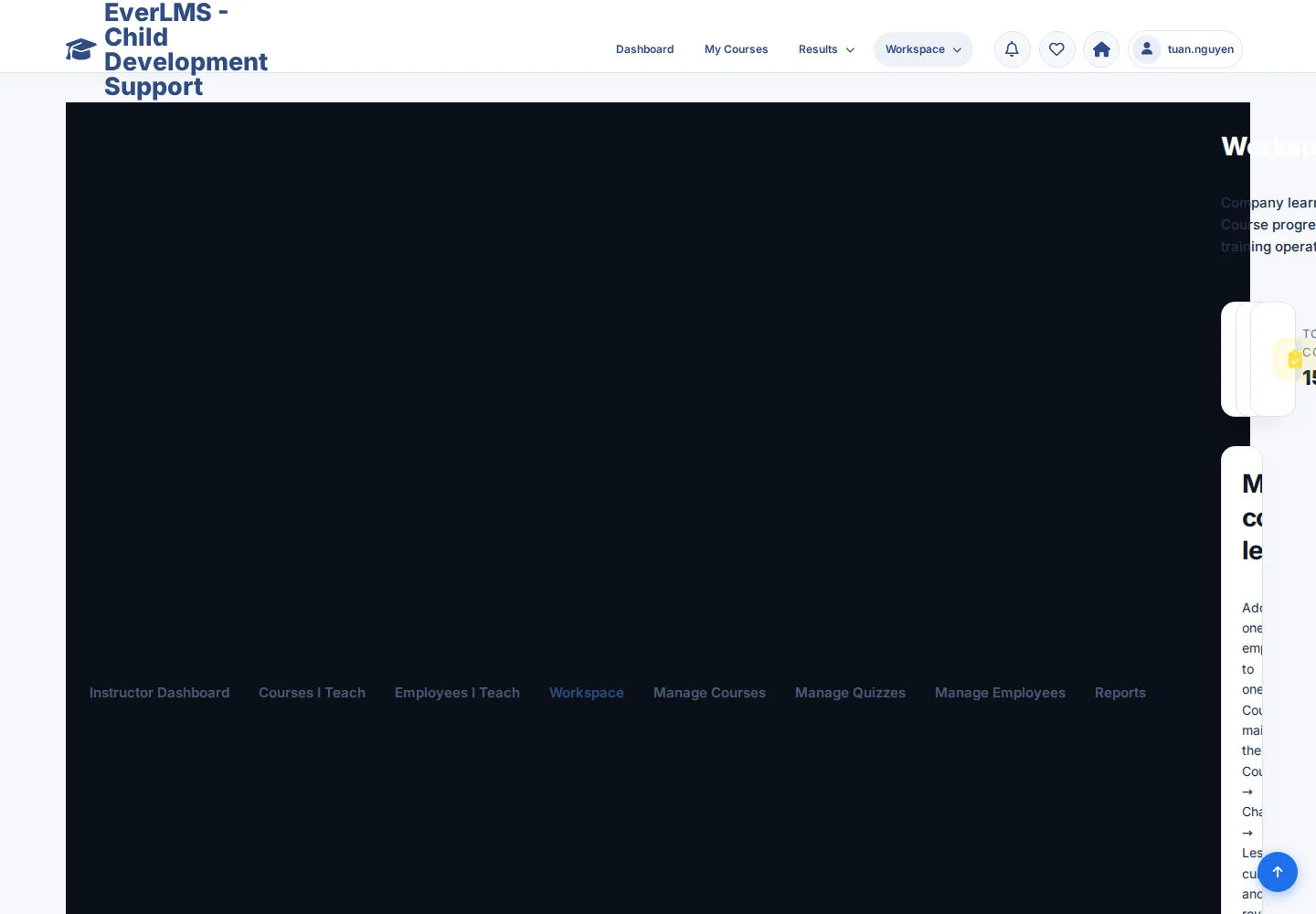Open the notifications bell
Image resolution: width=1316 pixels, height=914 pixels.
[1012, 49]
